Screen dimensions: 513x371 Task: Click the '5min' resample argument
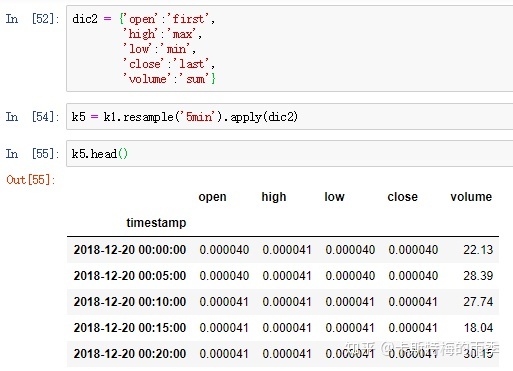pos(199,117)
